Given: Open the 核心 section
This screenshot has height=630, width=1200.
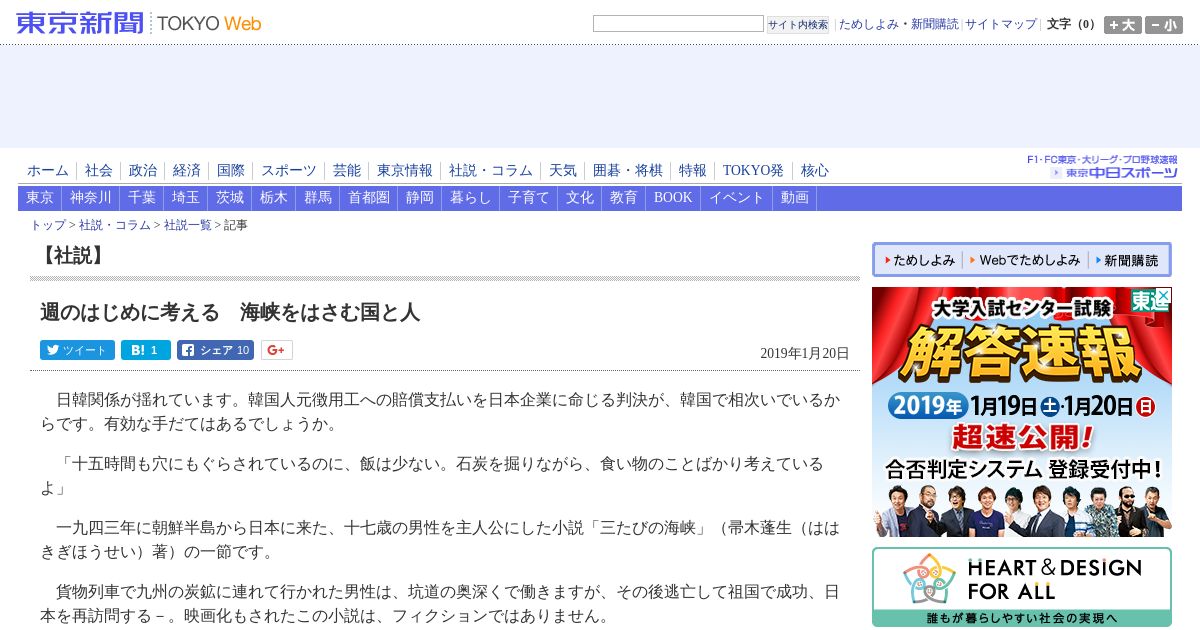Looking at the screenshot, I should pyautogui.click(x=815, y=171).
